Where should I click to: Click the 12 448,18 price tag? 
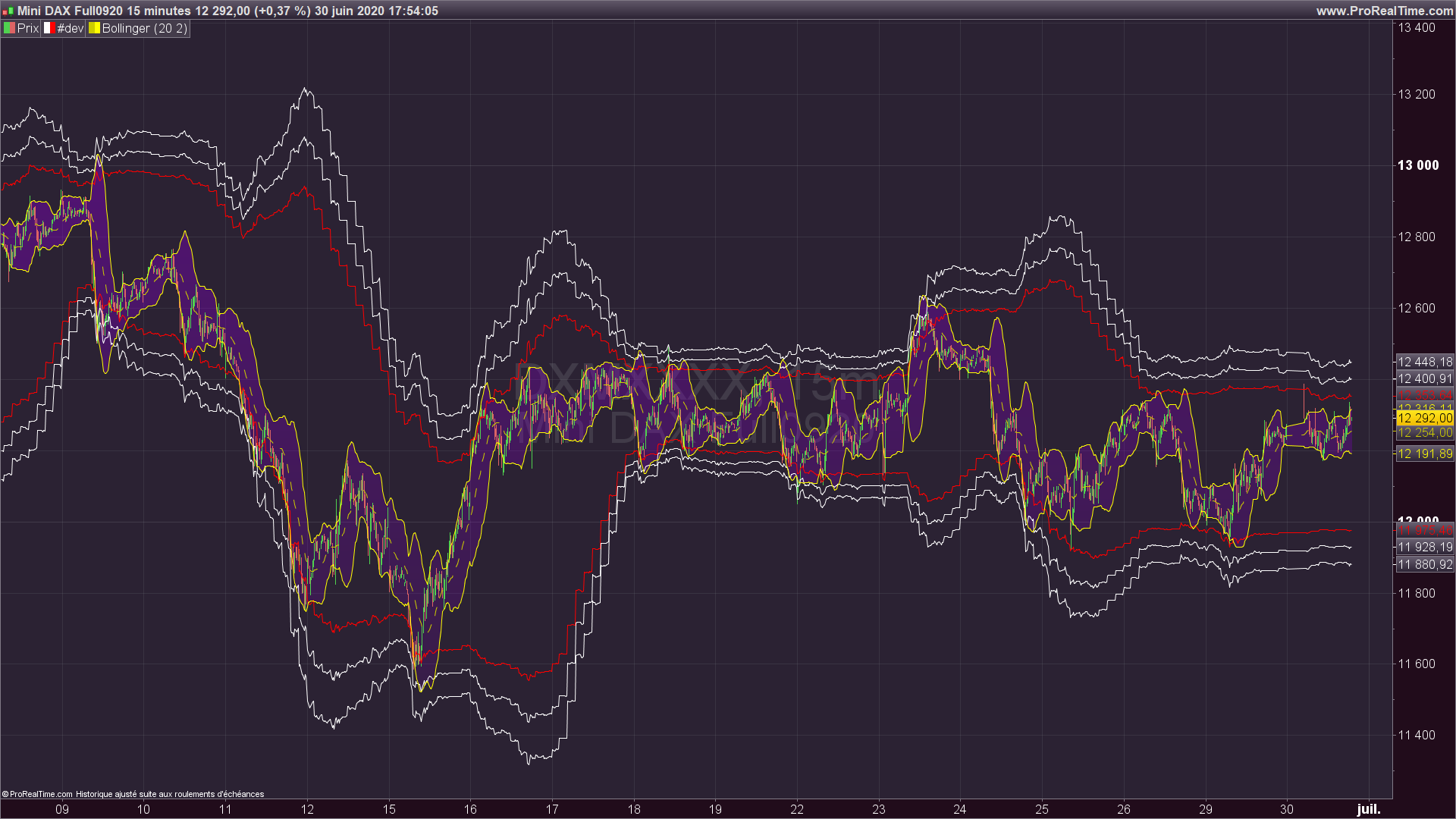1424,362
